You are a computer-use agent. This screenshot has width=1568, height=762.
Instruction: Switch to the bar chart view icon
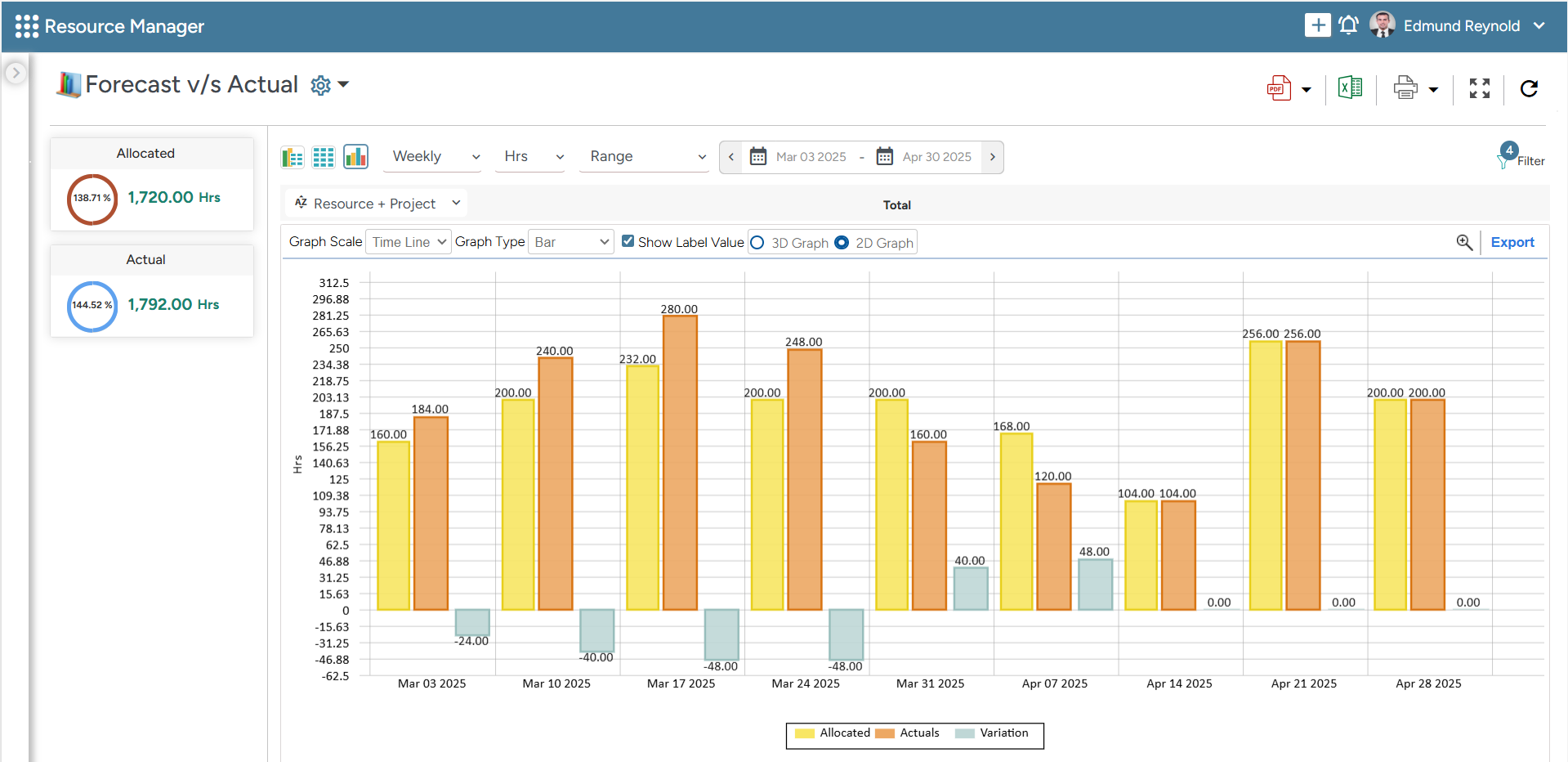[x=355, y=156]
